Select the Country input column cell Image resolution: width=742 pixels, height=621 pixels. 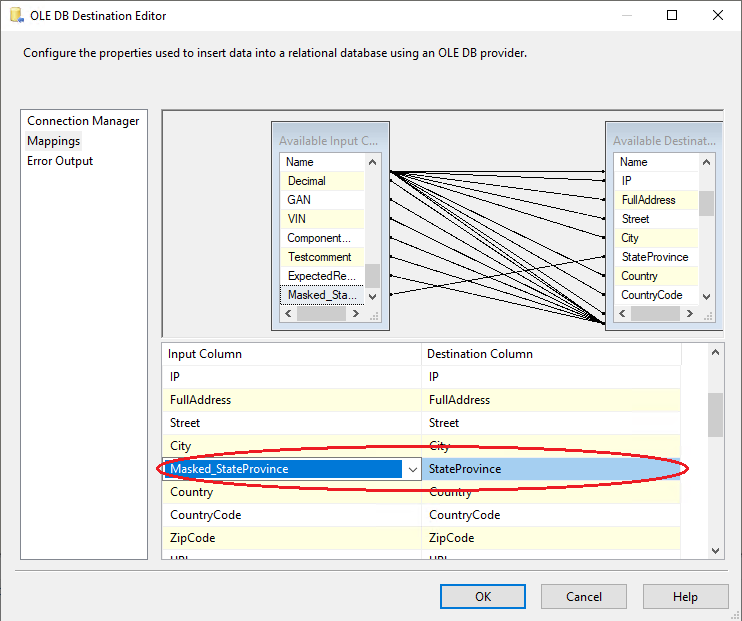(290, 492)
